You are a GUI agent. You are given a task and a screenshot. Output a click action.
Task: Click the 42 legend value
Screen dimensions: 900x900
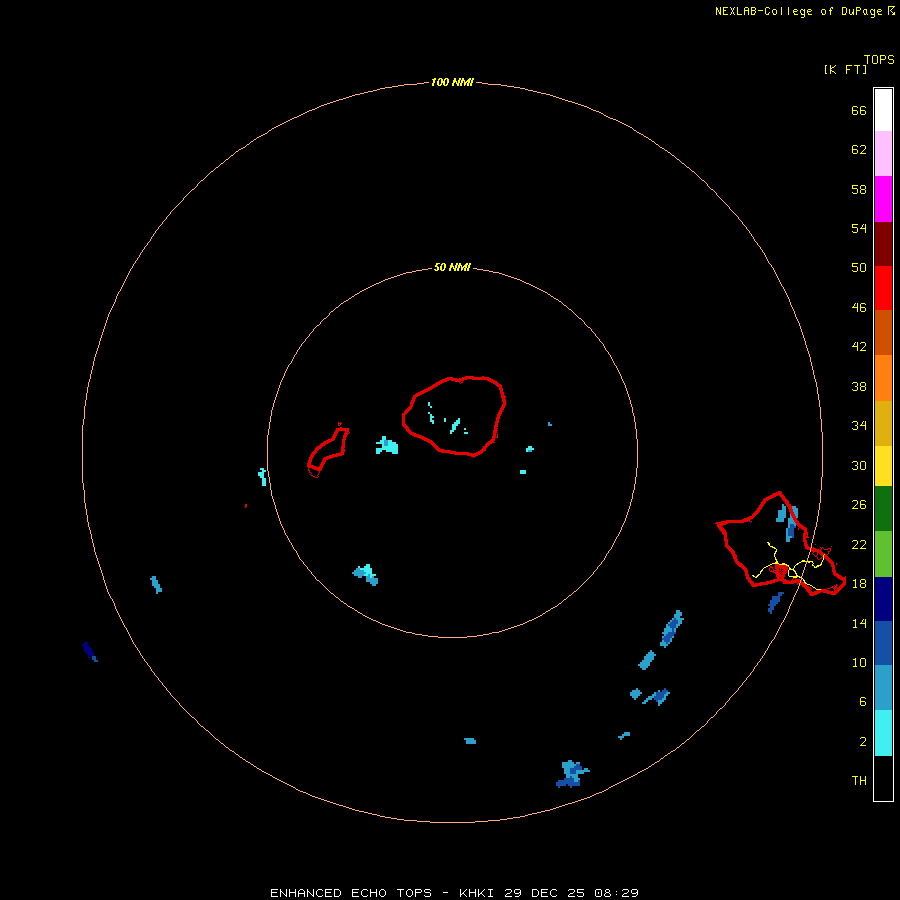point(859,346)
